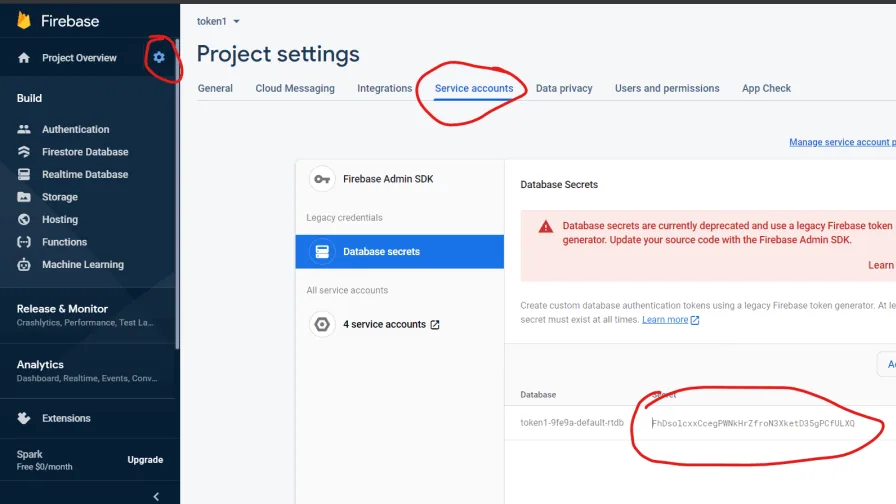Viewport: 896px width, 504px height.
Task: Open the token1 project dropdown
Action: click(x=218, y=21)
